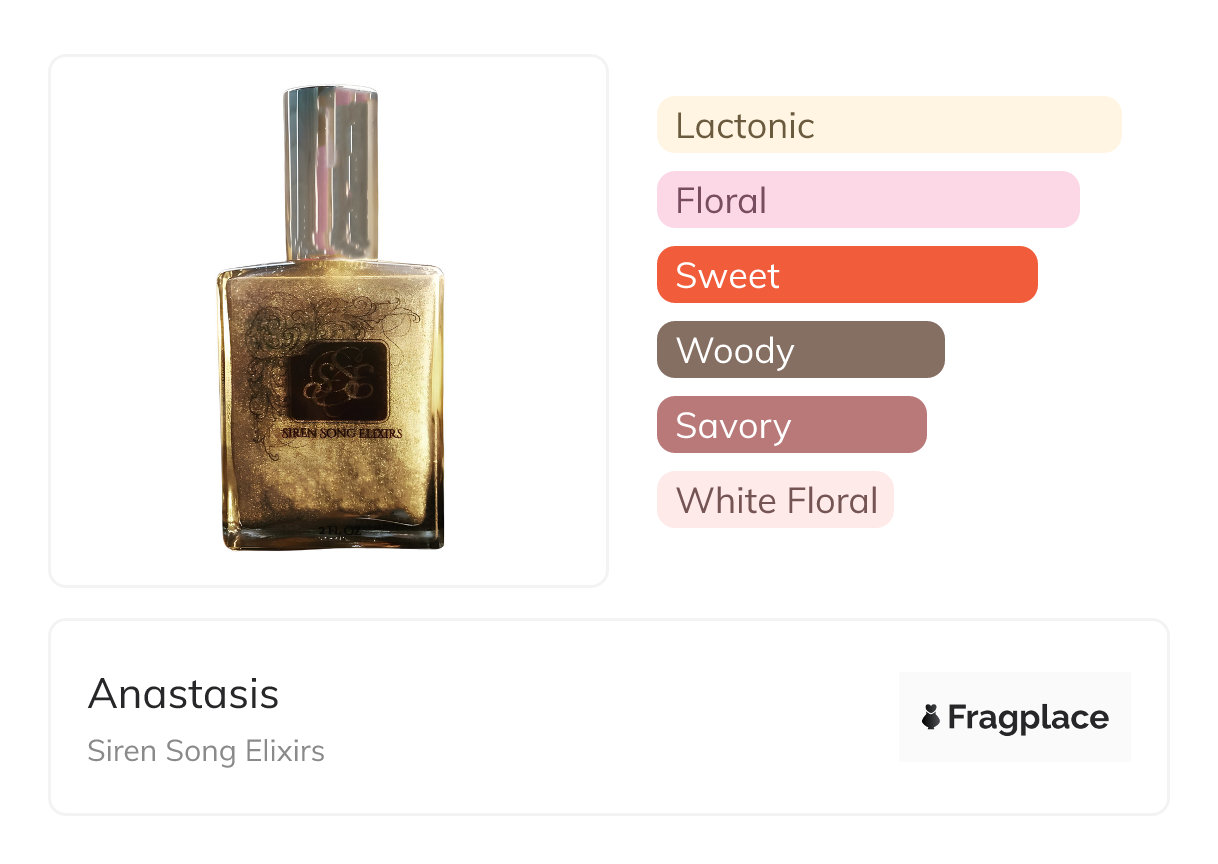Click blank area left of the bottle
Screen dimensions: 1218x864
(x=130, y=320)
